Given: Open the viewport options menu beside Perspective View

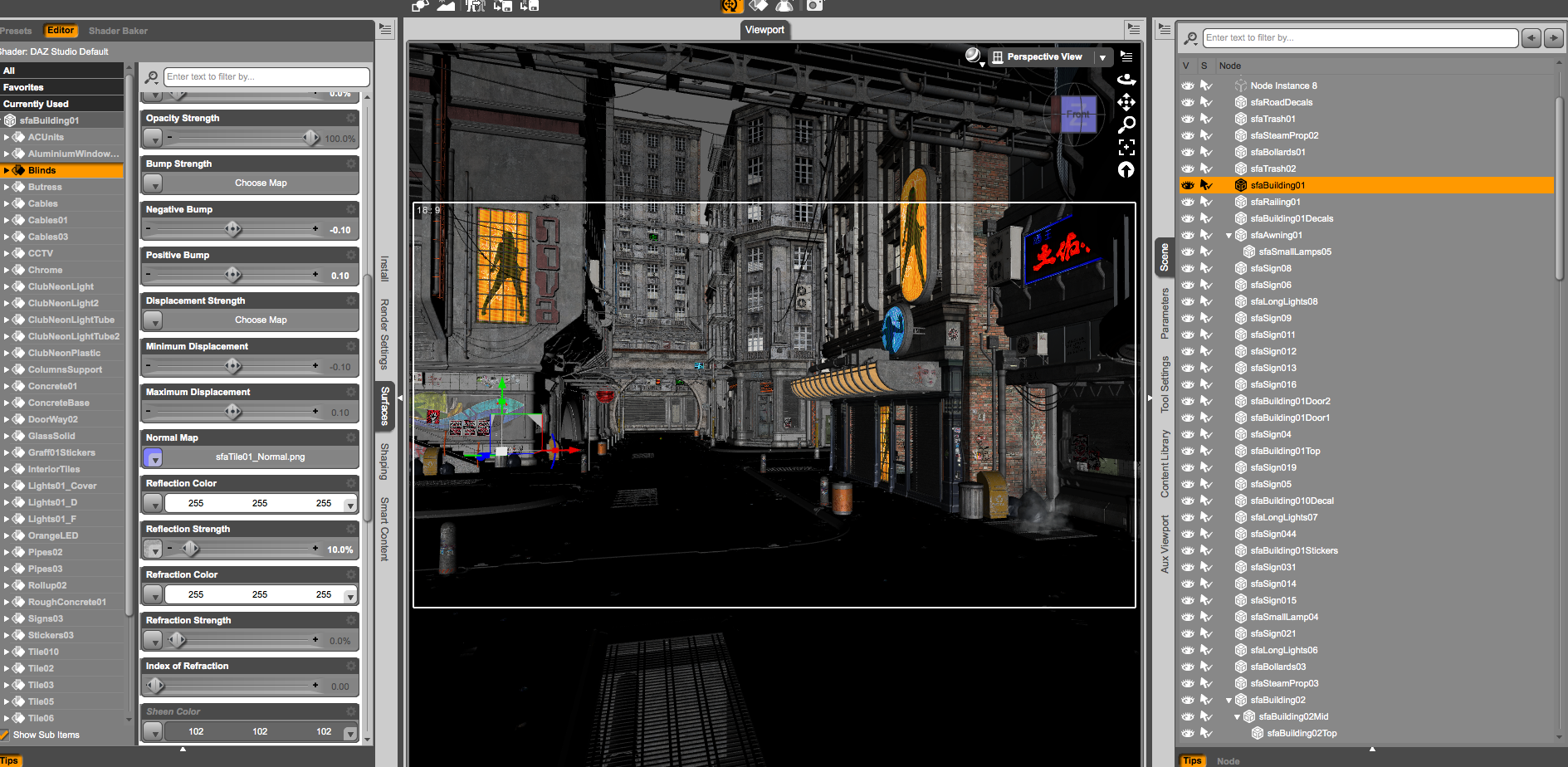Looking at the screenshot, I should point(1126,56).
